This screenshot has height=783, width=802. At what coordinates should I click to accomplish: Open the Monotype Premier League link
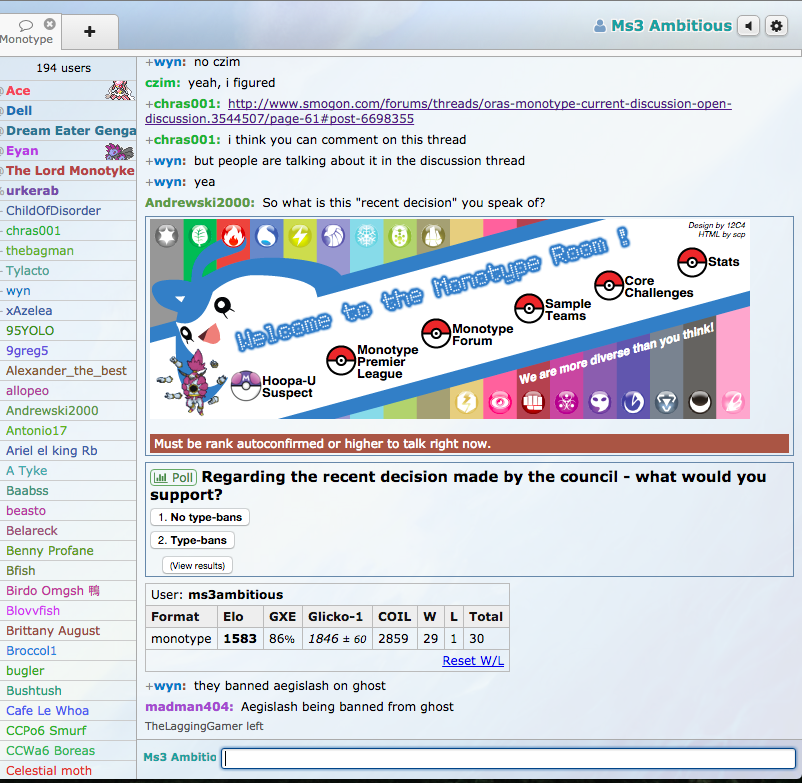click(x=387, y=362)
